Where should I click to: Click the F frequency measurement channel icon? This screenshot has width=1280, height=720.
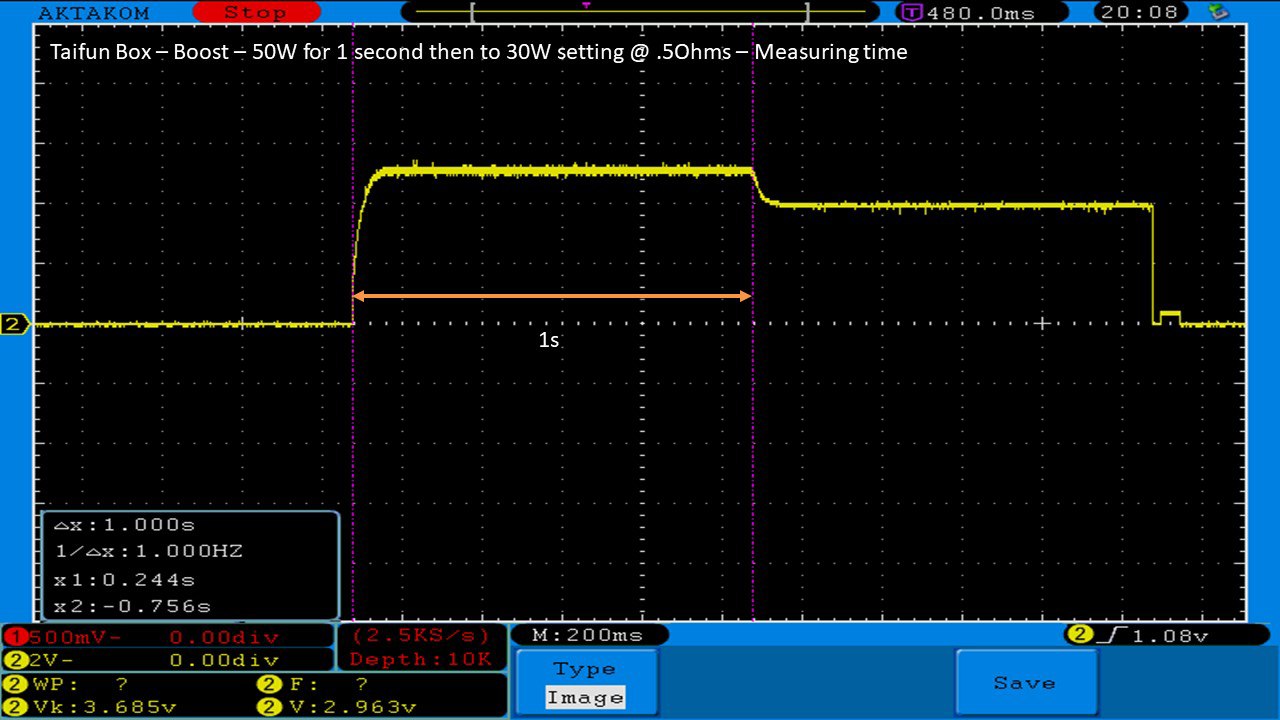pyautogui.click(x=269, y=685)
